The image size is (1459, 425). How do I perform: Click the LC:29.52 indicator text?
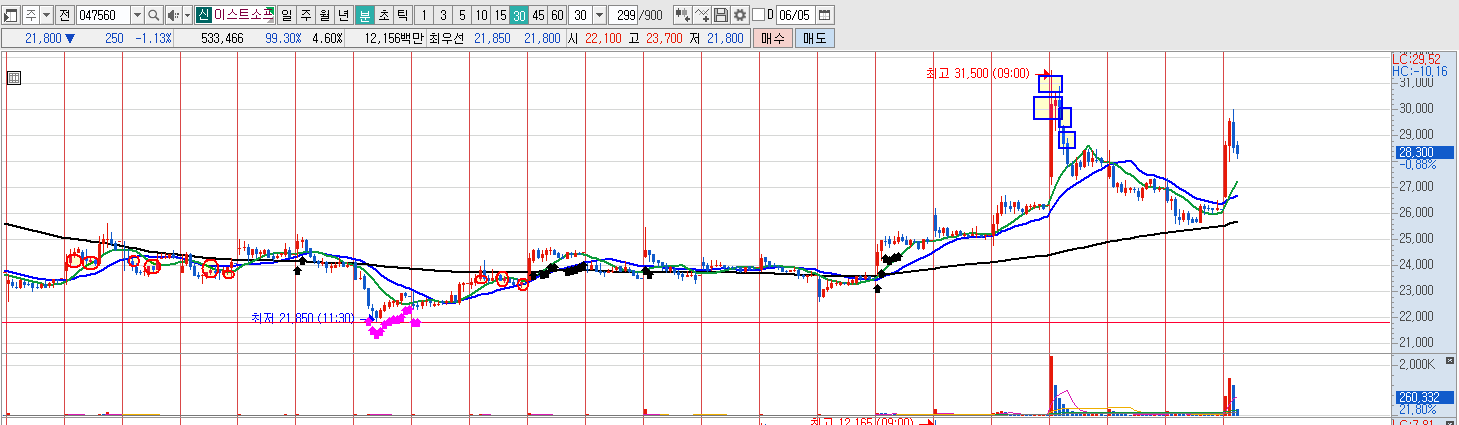[x=1417, y=59]
